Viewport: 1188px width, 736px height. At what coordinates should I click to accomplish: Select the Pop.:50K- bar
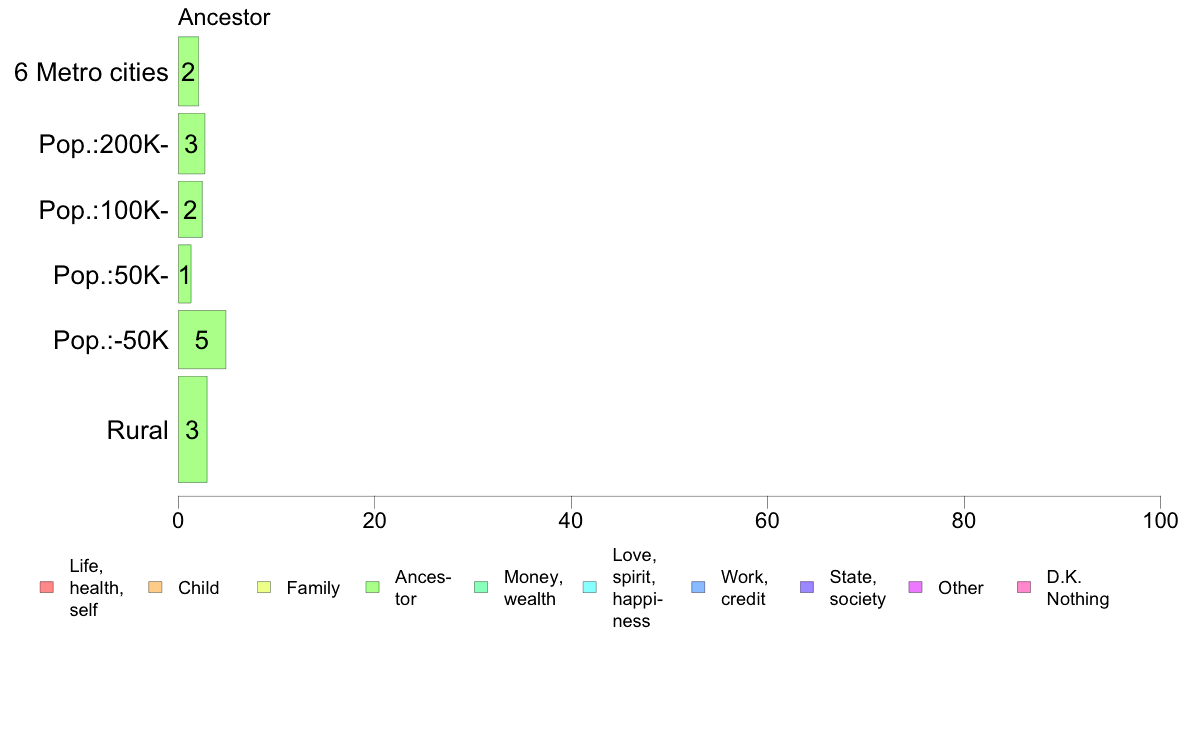tap(184, 274)
